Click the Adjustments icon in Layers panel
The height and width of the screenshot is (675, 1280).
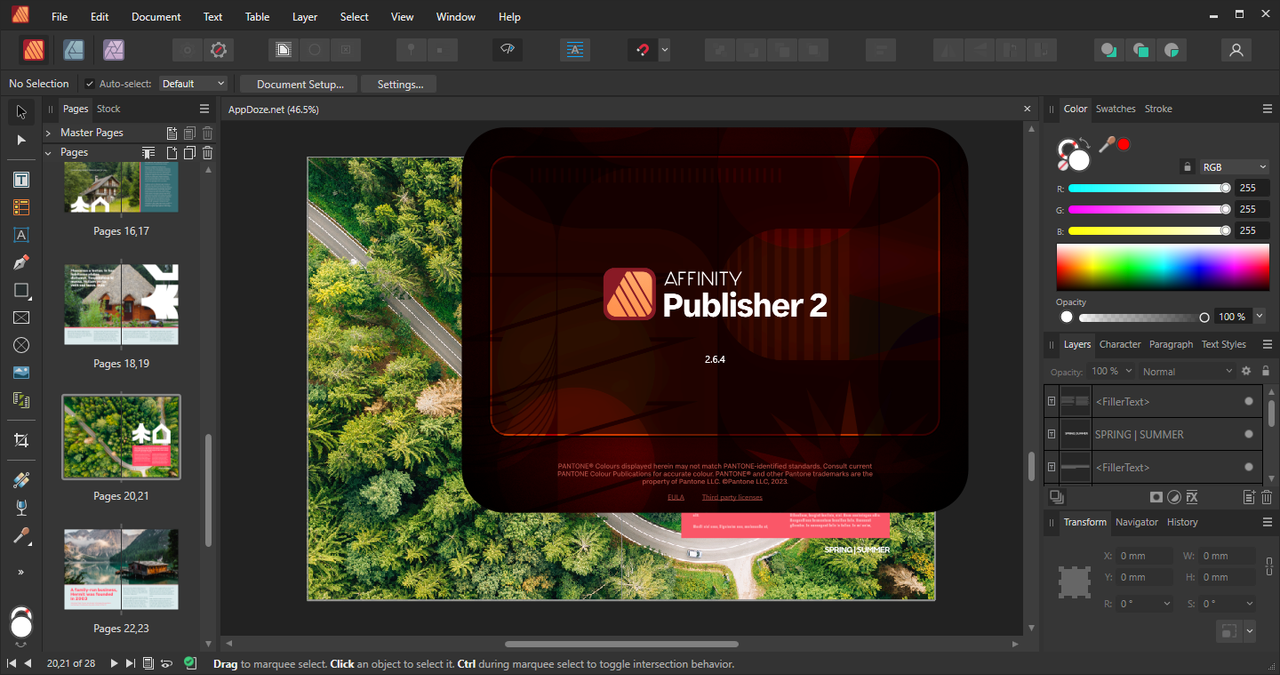(x=1174, y=497)
